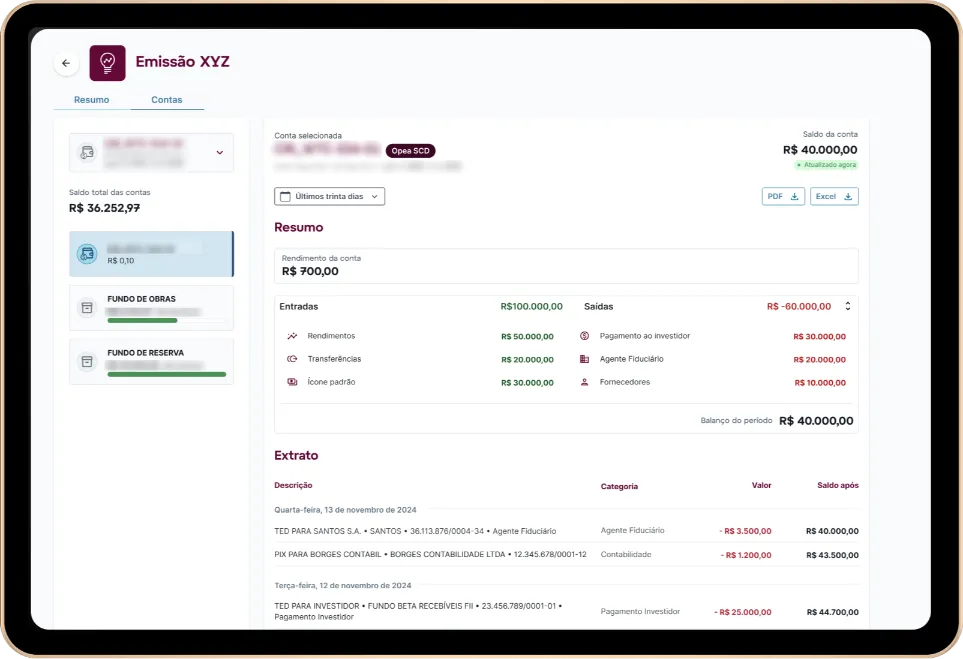Viewport: 963px width, 659px height.
Task: Expand the account selector chevron
Action: coord(220,152)
